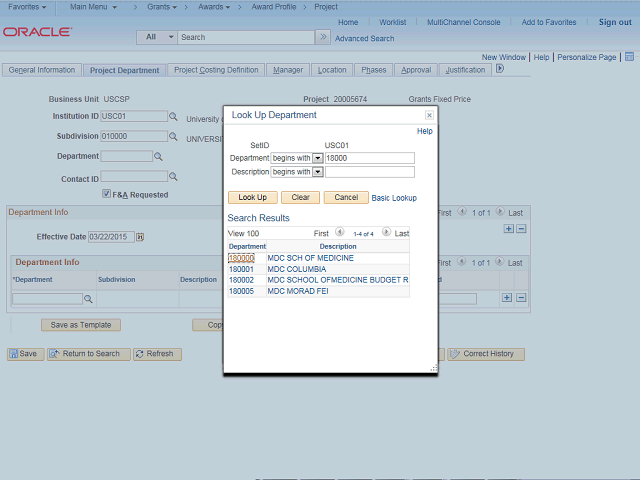Image resolution: width=640 pixels, height=480 pixels.
Task: Click the show more tabs arrow icon
Action: pos(500,69)
